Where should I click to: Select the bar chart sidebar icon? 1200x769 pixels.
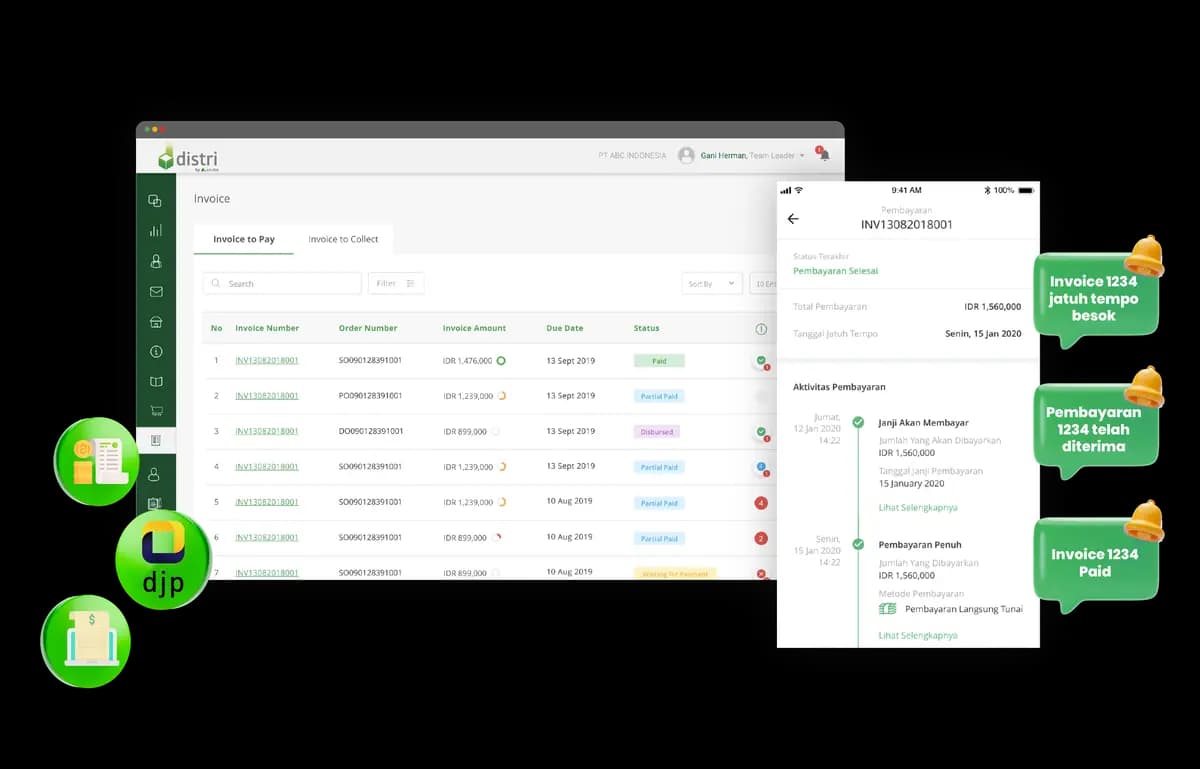156,231
